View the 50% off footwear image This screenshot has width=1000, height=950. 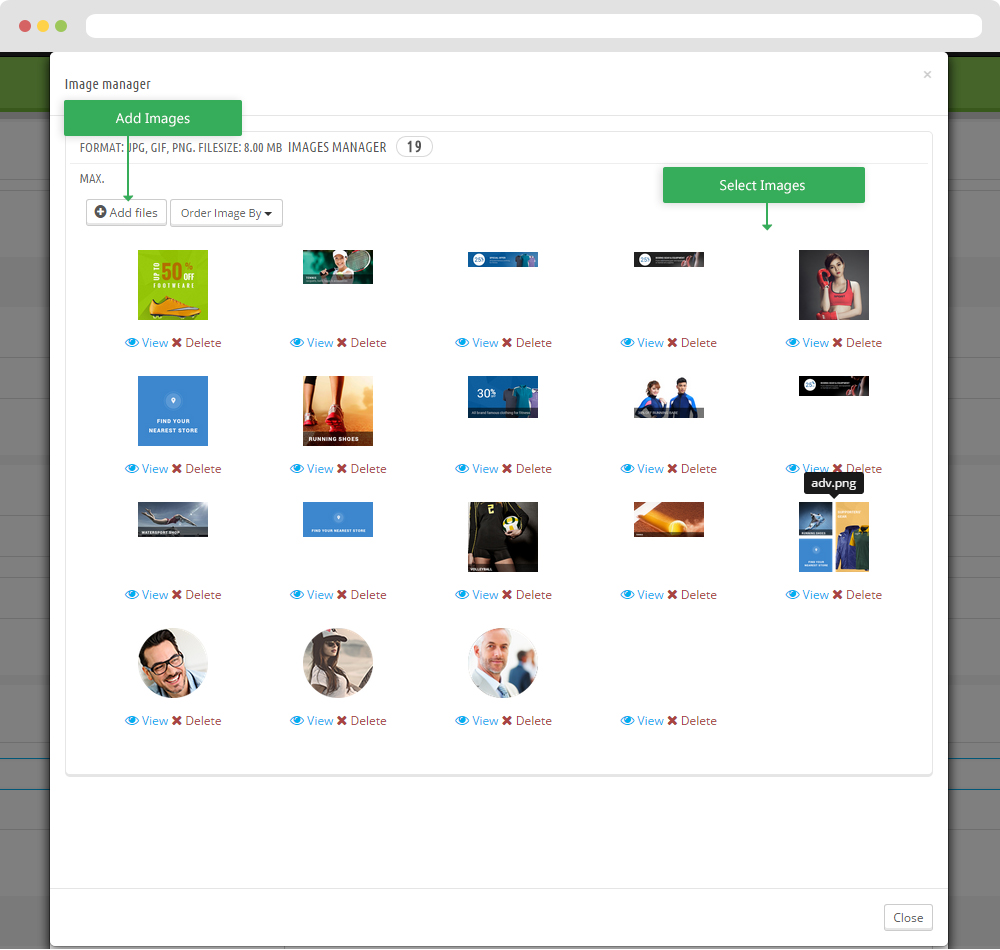pos(147,343)
